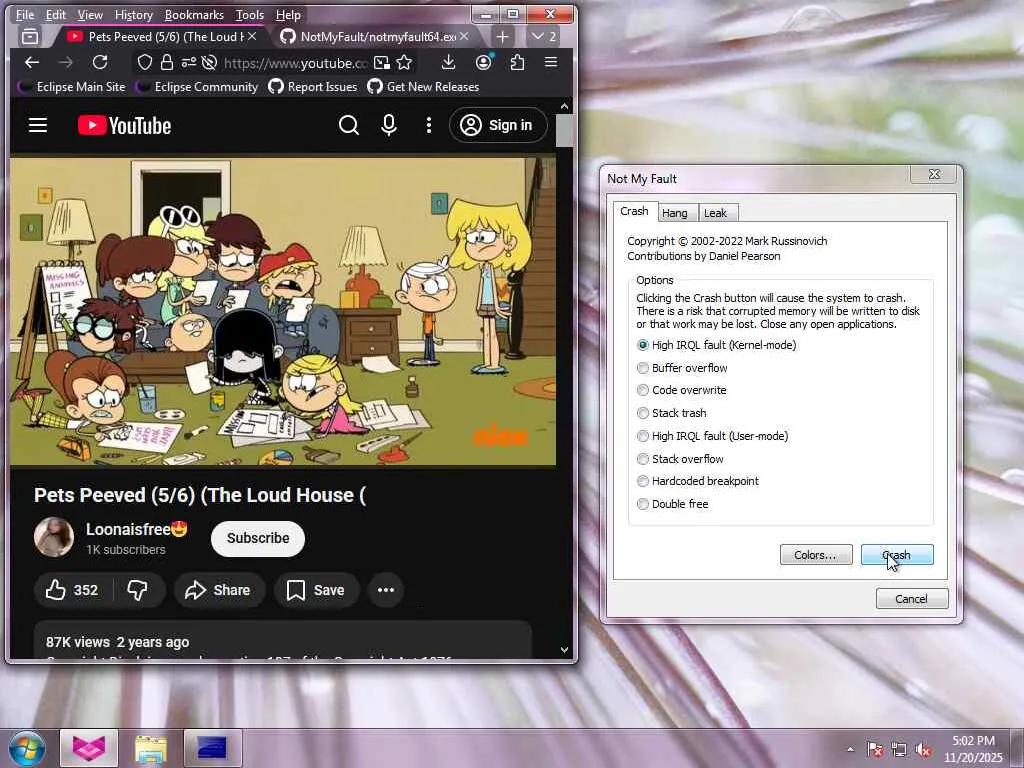The width and height of the screenshot is (1024, 768).
Task: Open the tab overview icon beside tabs
Action: point(30,37)
